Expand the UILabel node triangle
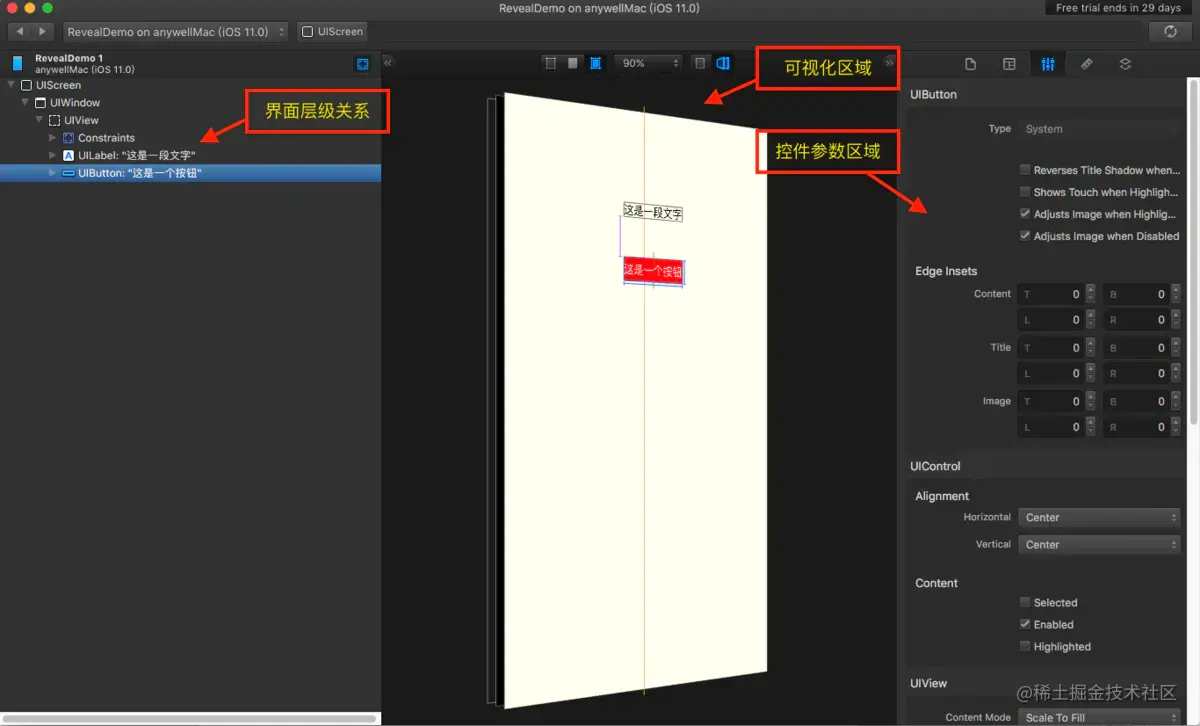 coord(53,156)
